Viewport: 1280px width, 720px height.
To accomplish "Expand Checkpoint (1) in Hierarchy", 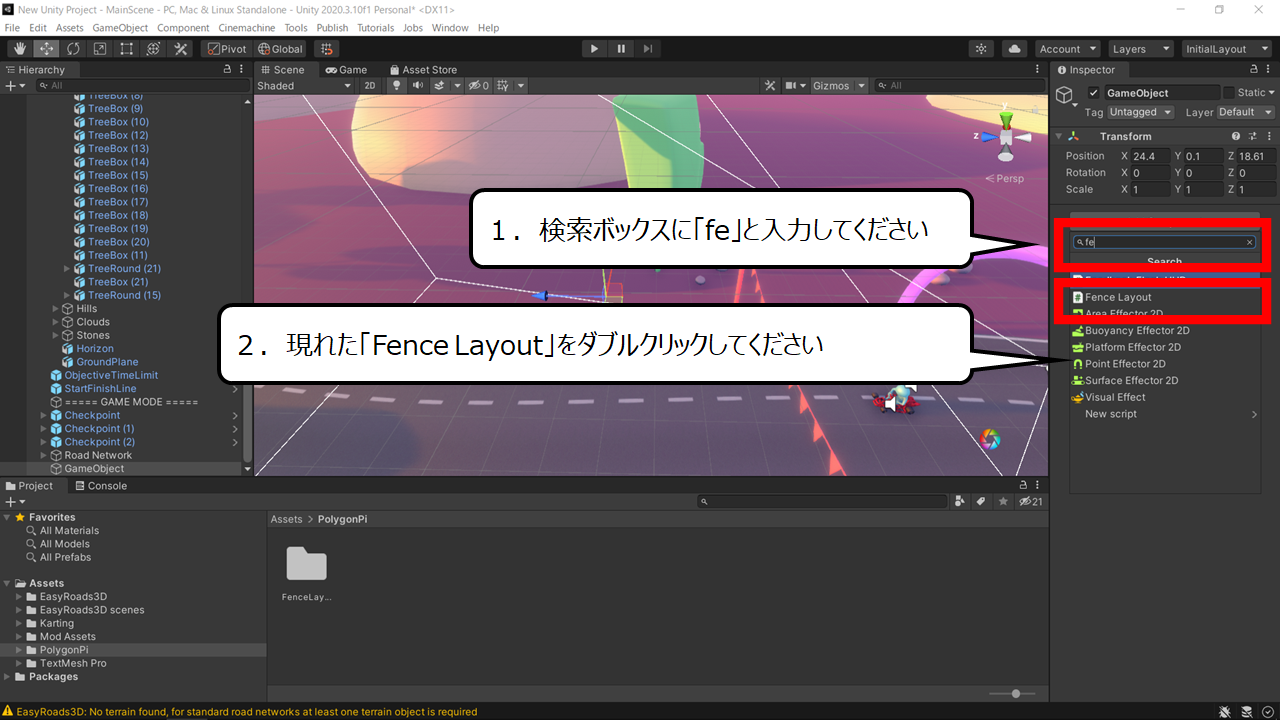I will point(43,428).
